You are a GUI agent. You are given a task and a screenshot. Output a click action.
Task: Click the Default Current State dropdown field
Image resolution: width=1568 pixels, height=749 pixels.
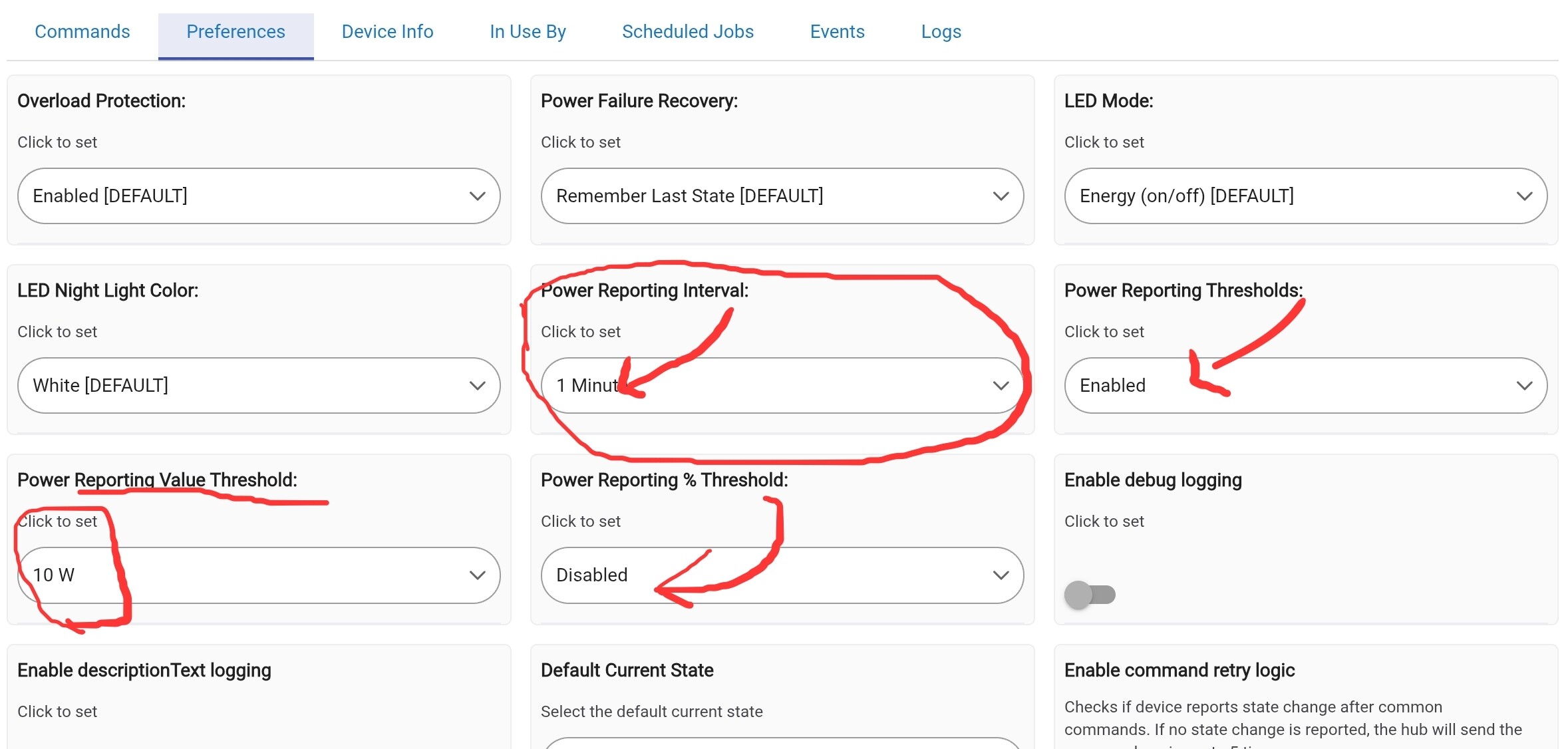pos(782,743)
